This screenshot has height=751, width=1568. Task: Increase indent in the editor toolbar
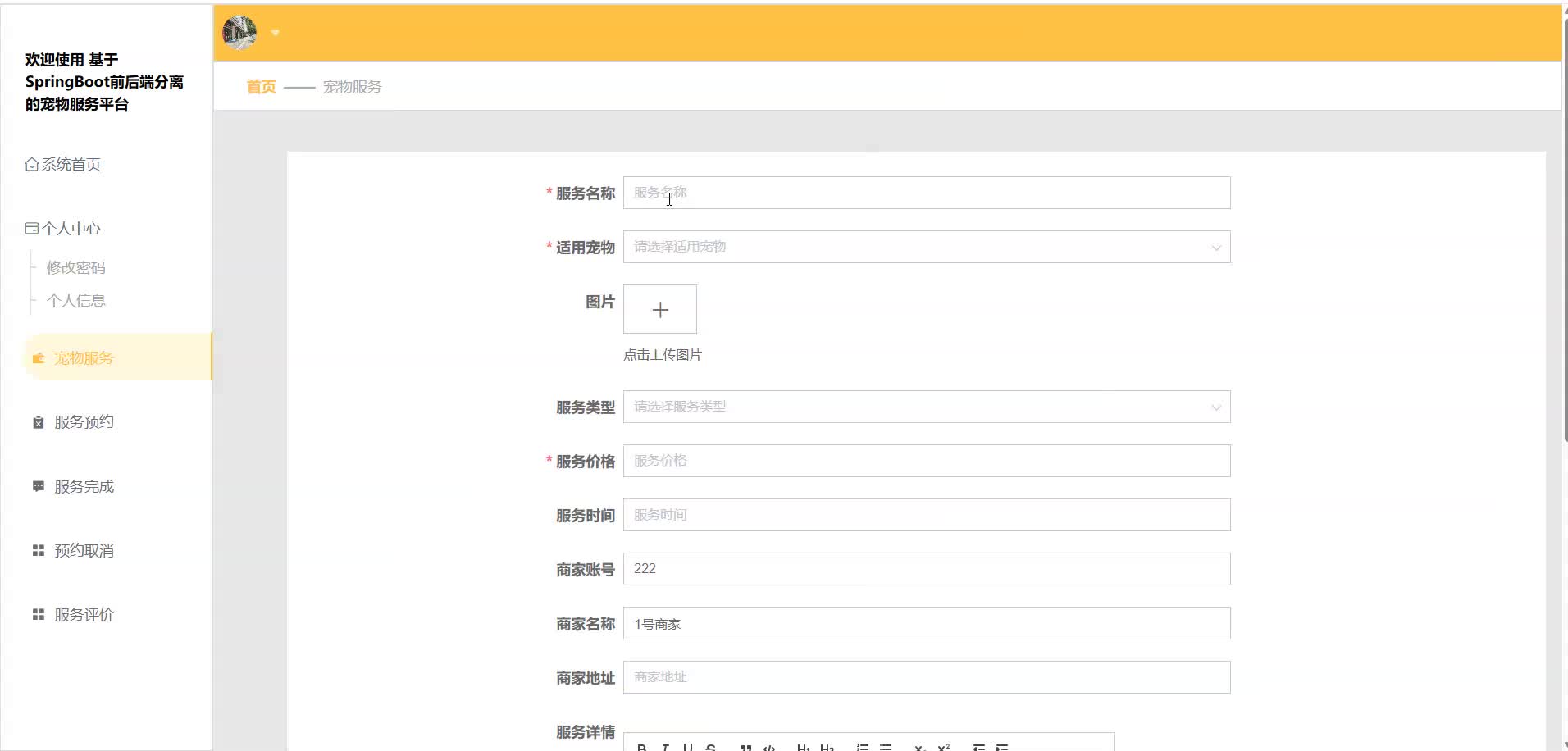coord(1001,747)
